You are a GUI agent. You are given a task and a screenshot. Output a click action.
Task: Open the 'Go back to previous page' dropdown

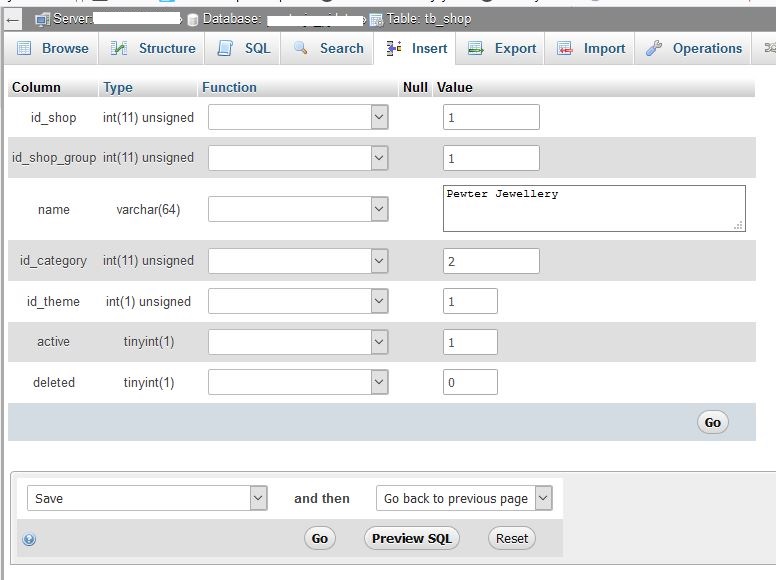pyautogui.click(x=464, y=498)
